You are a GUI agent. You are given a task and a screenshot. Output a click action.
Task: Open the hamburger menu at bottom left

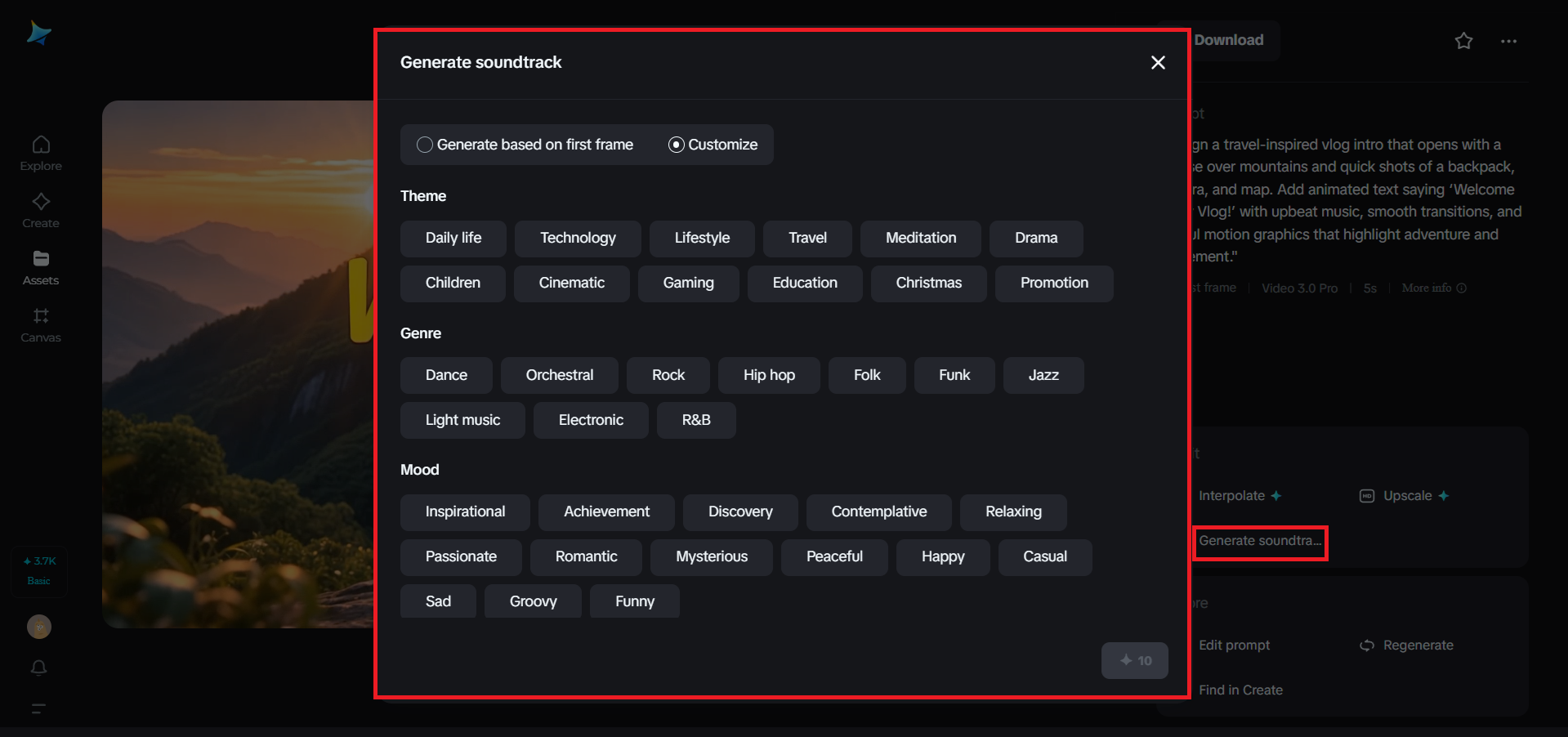coord(38,709)
